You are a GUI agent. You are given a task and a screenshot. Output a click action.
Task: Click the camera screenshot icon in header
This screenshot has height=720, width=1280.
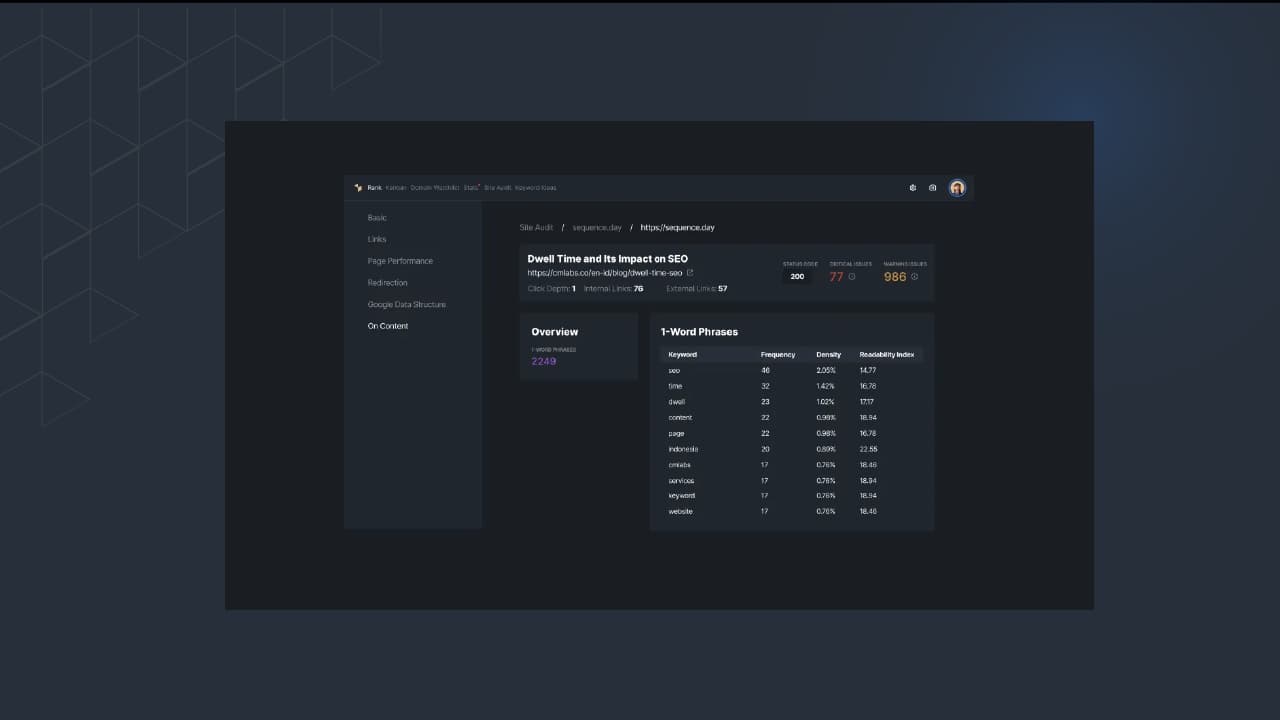tap(933, 188)
